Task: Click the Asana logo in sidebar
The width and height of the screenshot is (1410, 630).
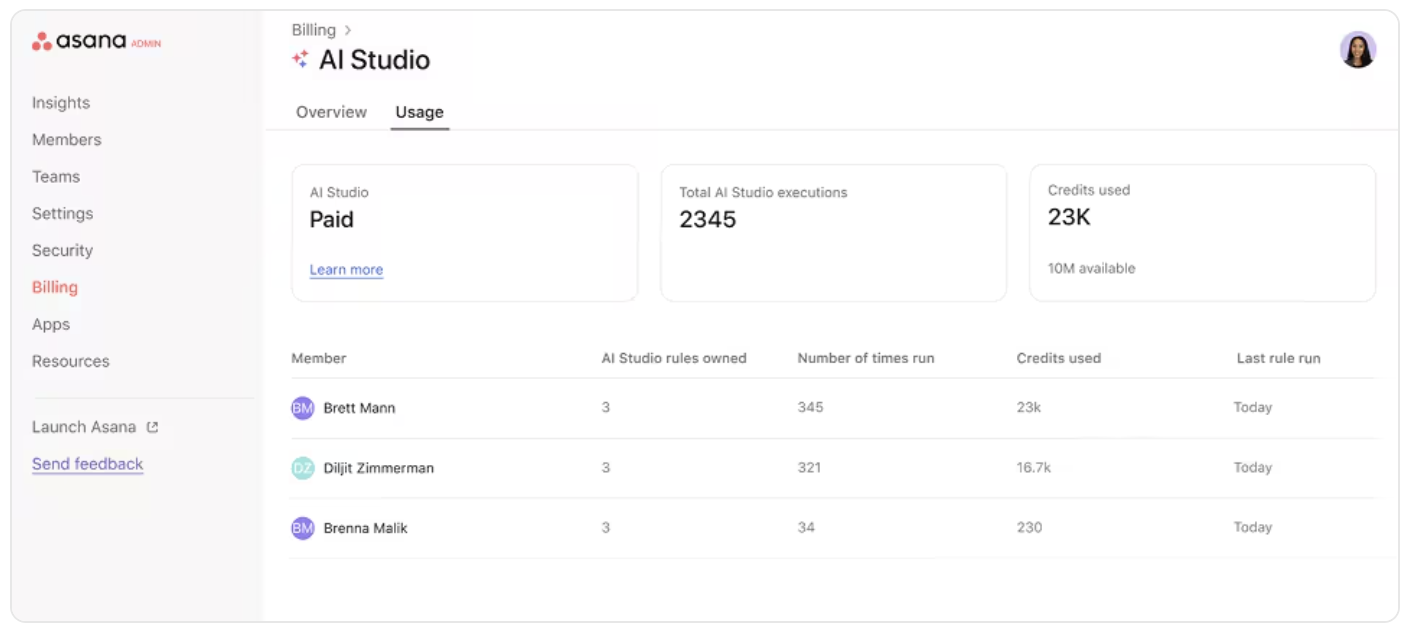Action: pos(80,42)
